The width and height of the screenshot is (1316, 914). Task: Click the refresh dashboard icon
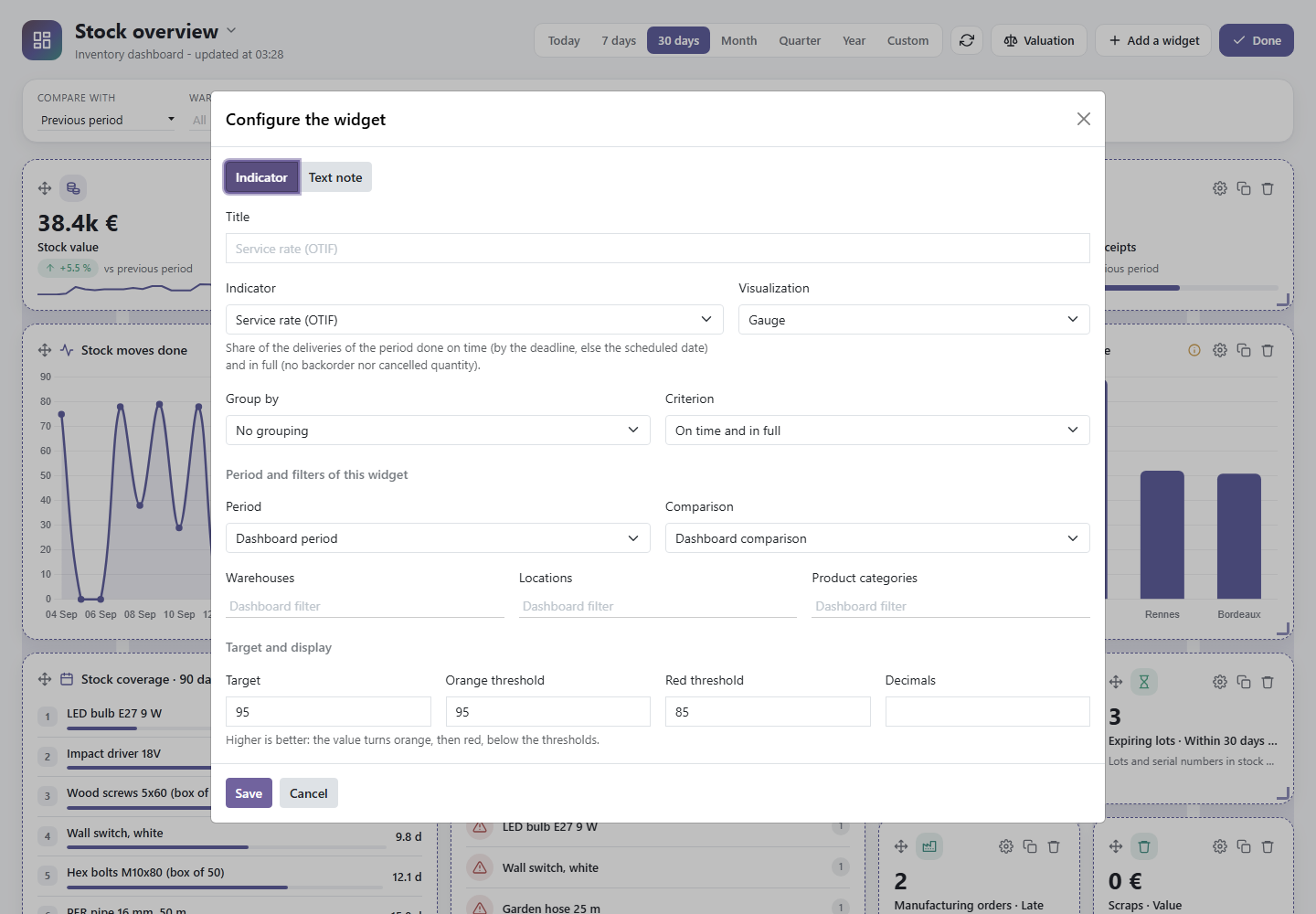[967, 40]
